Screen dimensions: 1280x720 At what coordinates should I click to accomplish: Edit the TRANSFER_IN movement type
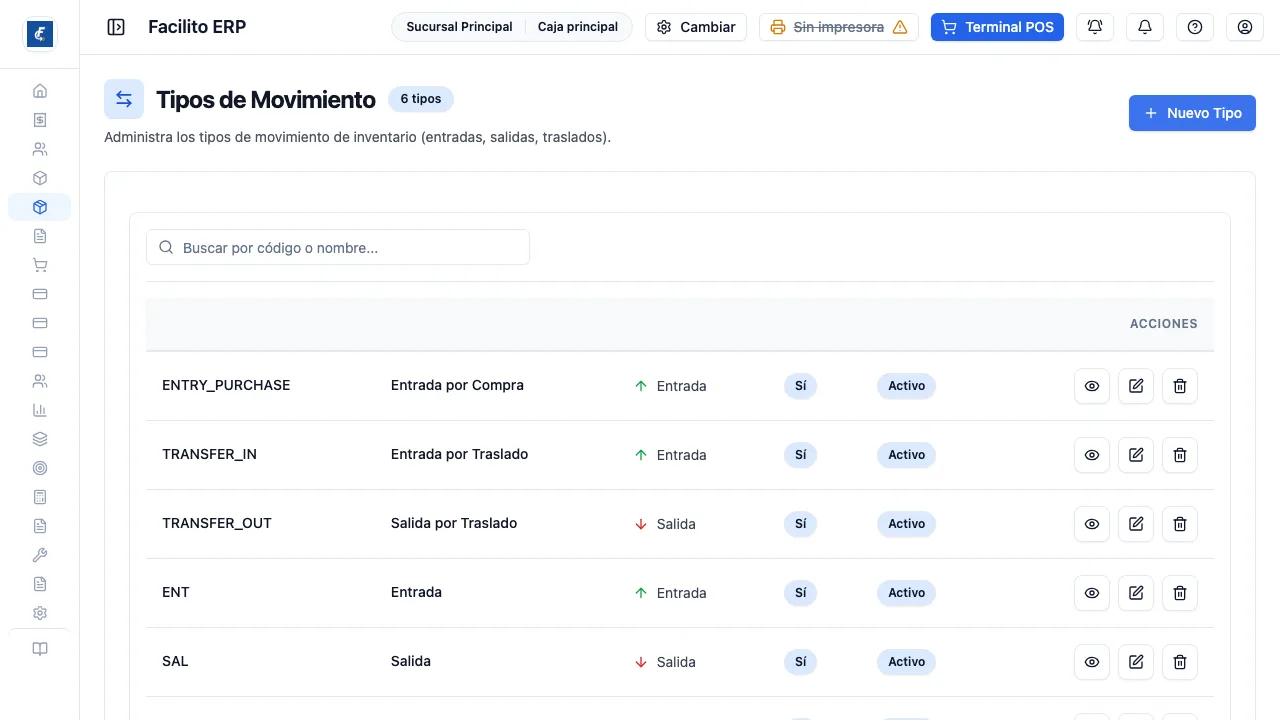(x=1136, y=455)
